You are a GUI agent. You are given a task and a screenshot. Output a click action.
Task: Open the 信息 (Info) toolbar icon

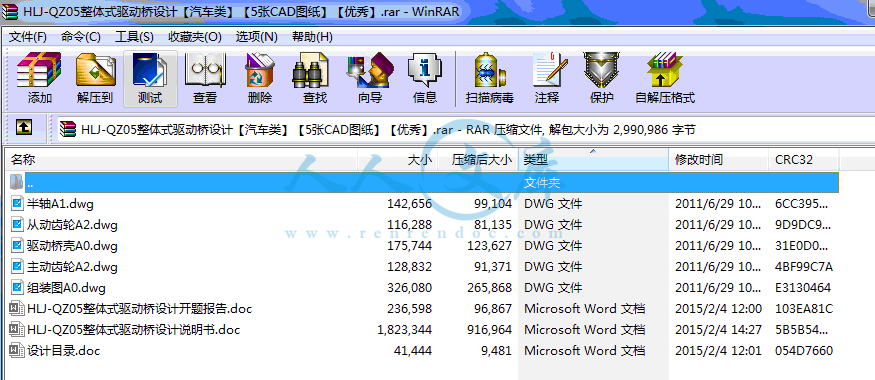425,70
